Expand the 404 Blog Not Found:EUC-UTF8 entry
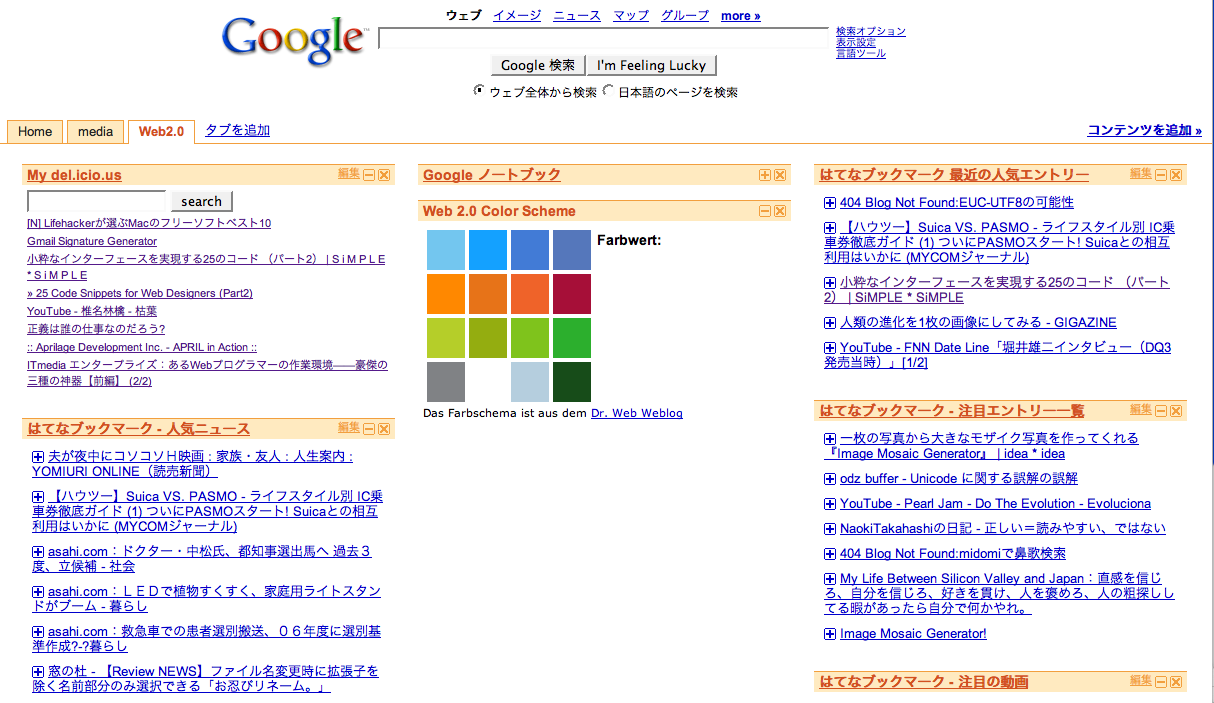This screenshot has width=1214, height=703. (x=830, y=203)
